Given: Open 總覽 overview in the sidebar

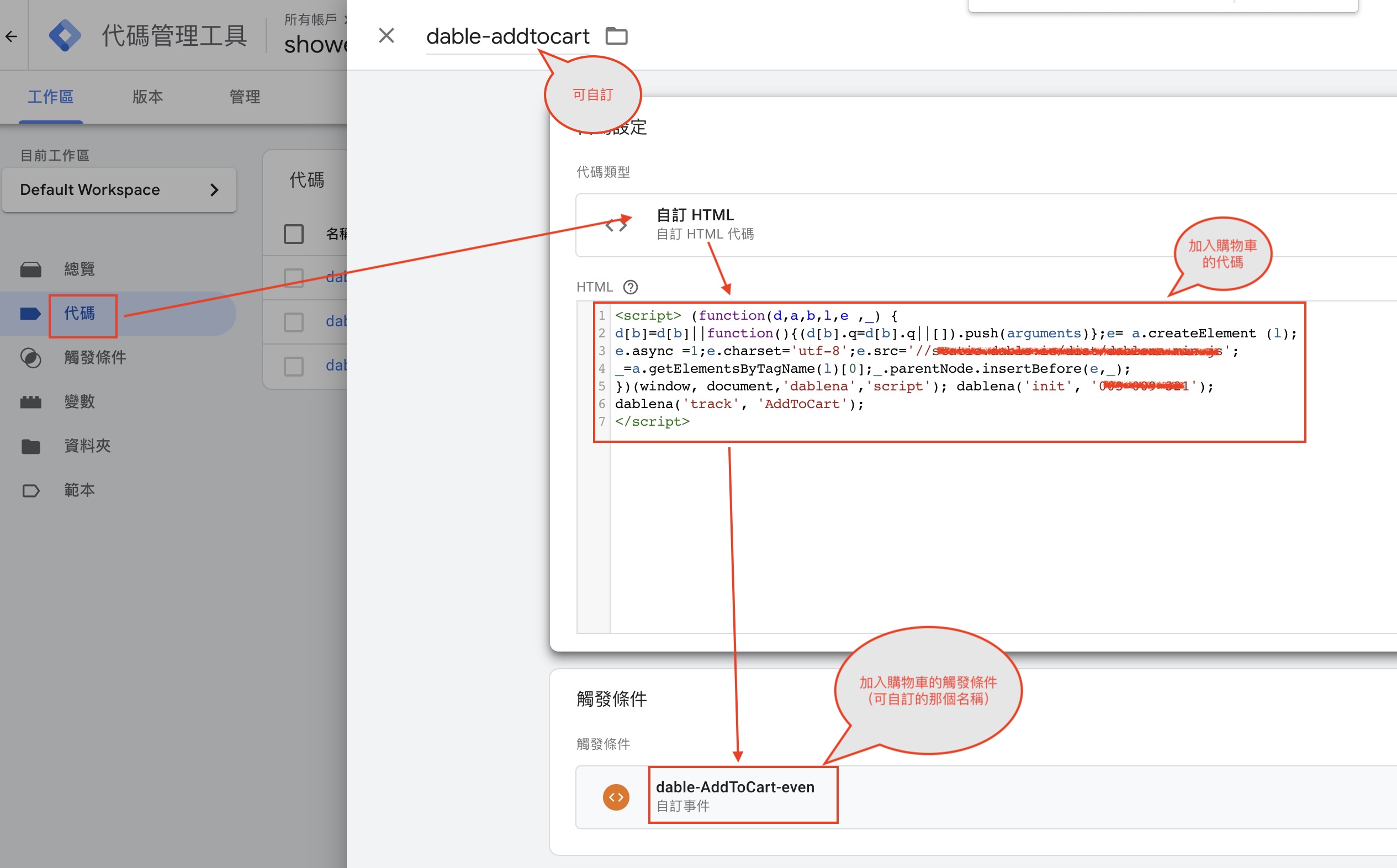Looking at the screenshot, I should coord(79,269).
